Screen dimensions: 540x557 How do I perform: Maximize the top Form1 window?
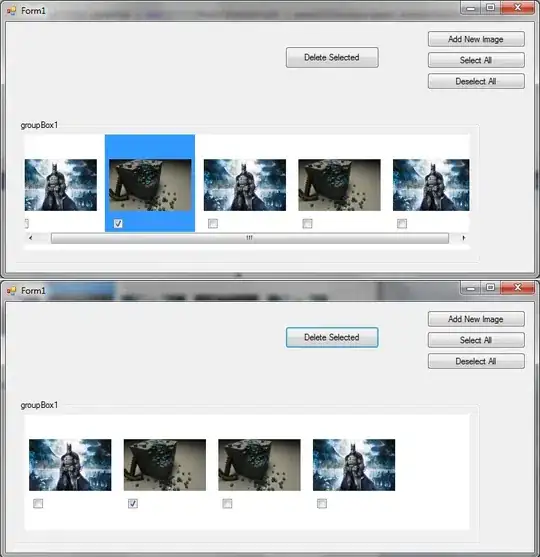pyautogui.click(x=491, y=8)
